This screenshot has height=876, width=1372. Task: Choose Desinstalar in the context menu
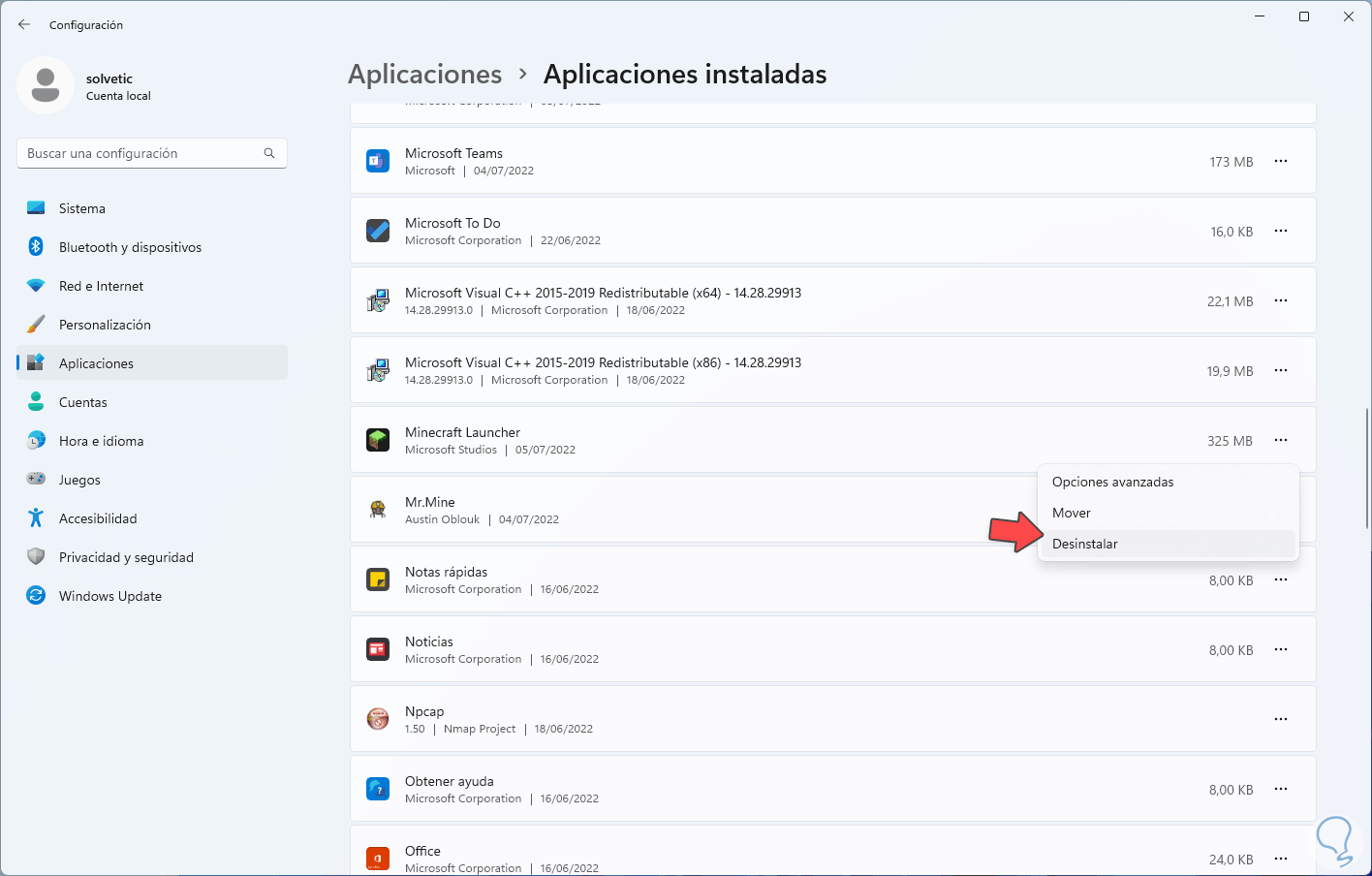1168,544
